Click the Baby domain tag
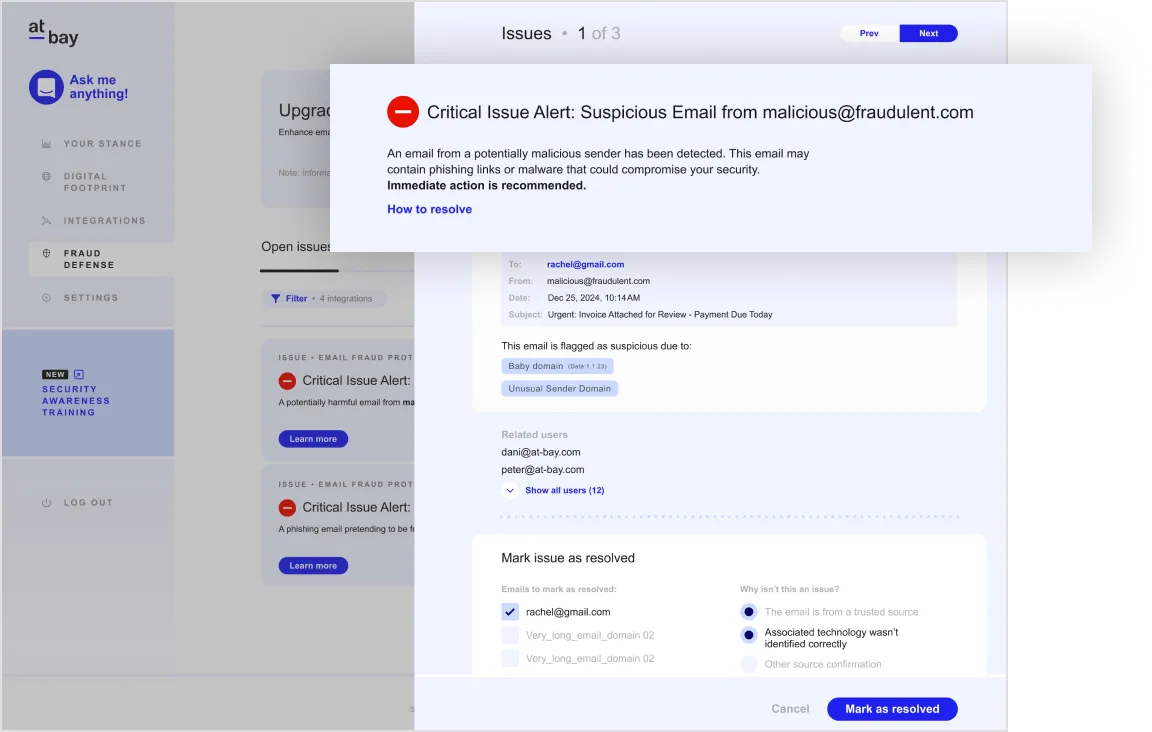 (x=558, y=366)
